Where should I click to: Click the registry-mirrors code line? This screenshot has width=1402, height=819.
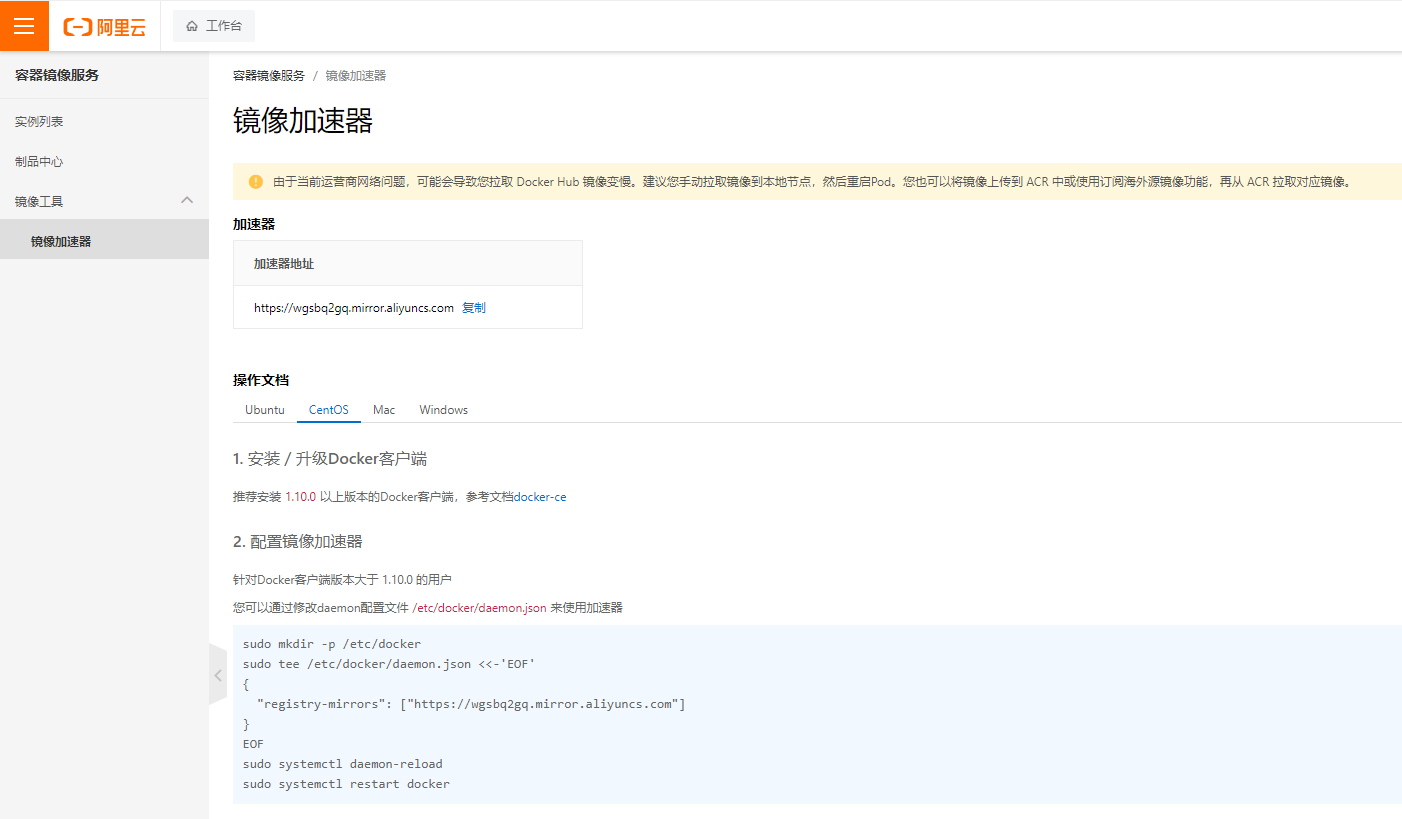(x=471, y=704)
